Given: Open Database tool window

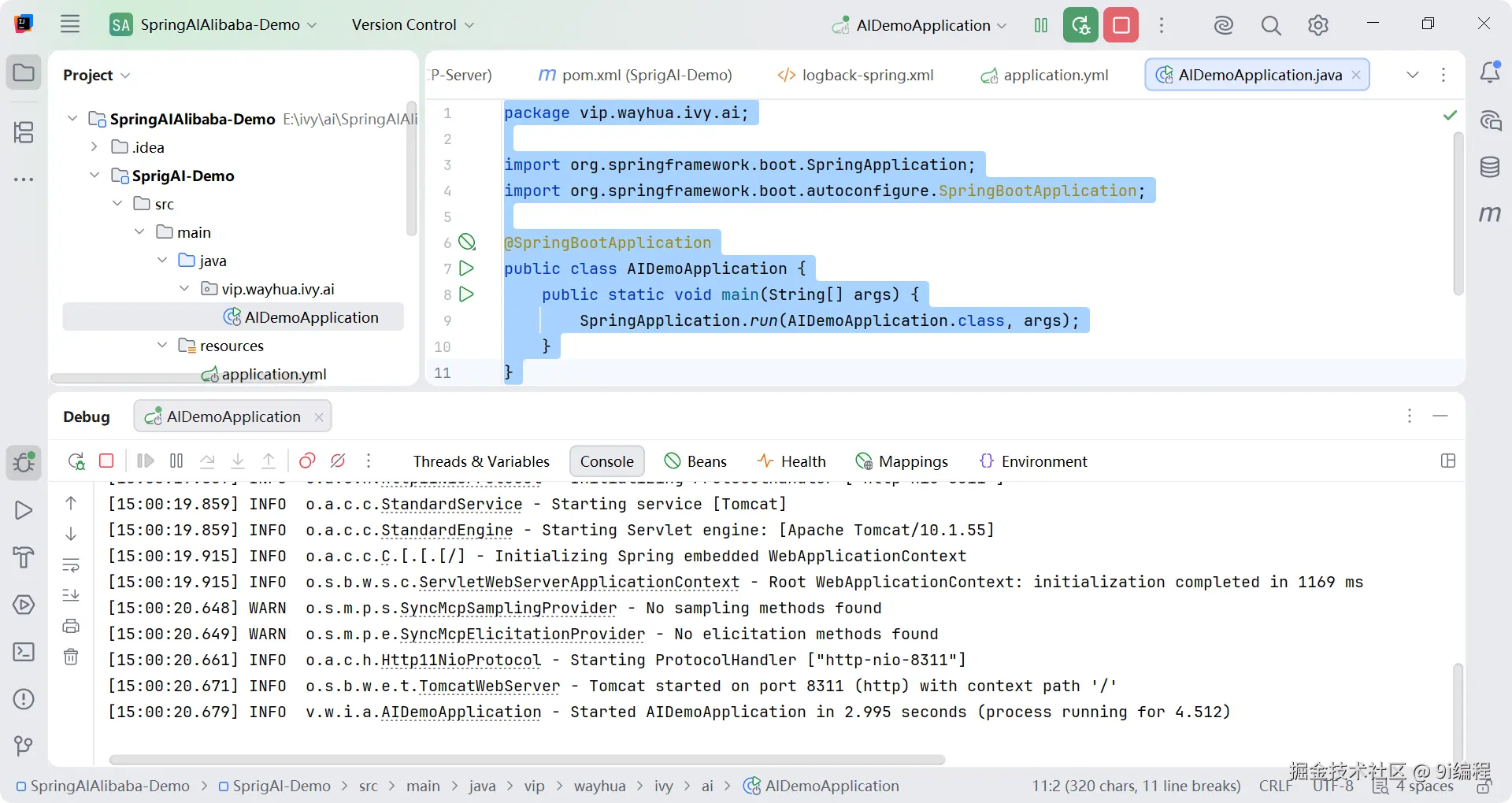Looking at the screenshot, I should coord(1490,167).
